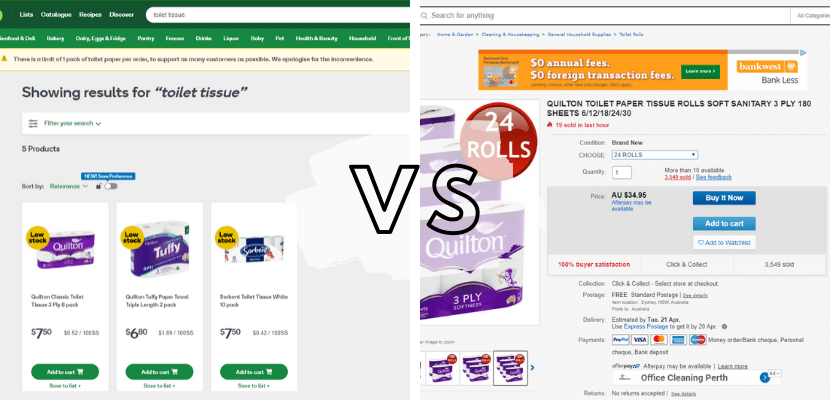Viewport: 830px width, 400px height.
Task: Open the Household category menu
Action: pos(363,39)
